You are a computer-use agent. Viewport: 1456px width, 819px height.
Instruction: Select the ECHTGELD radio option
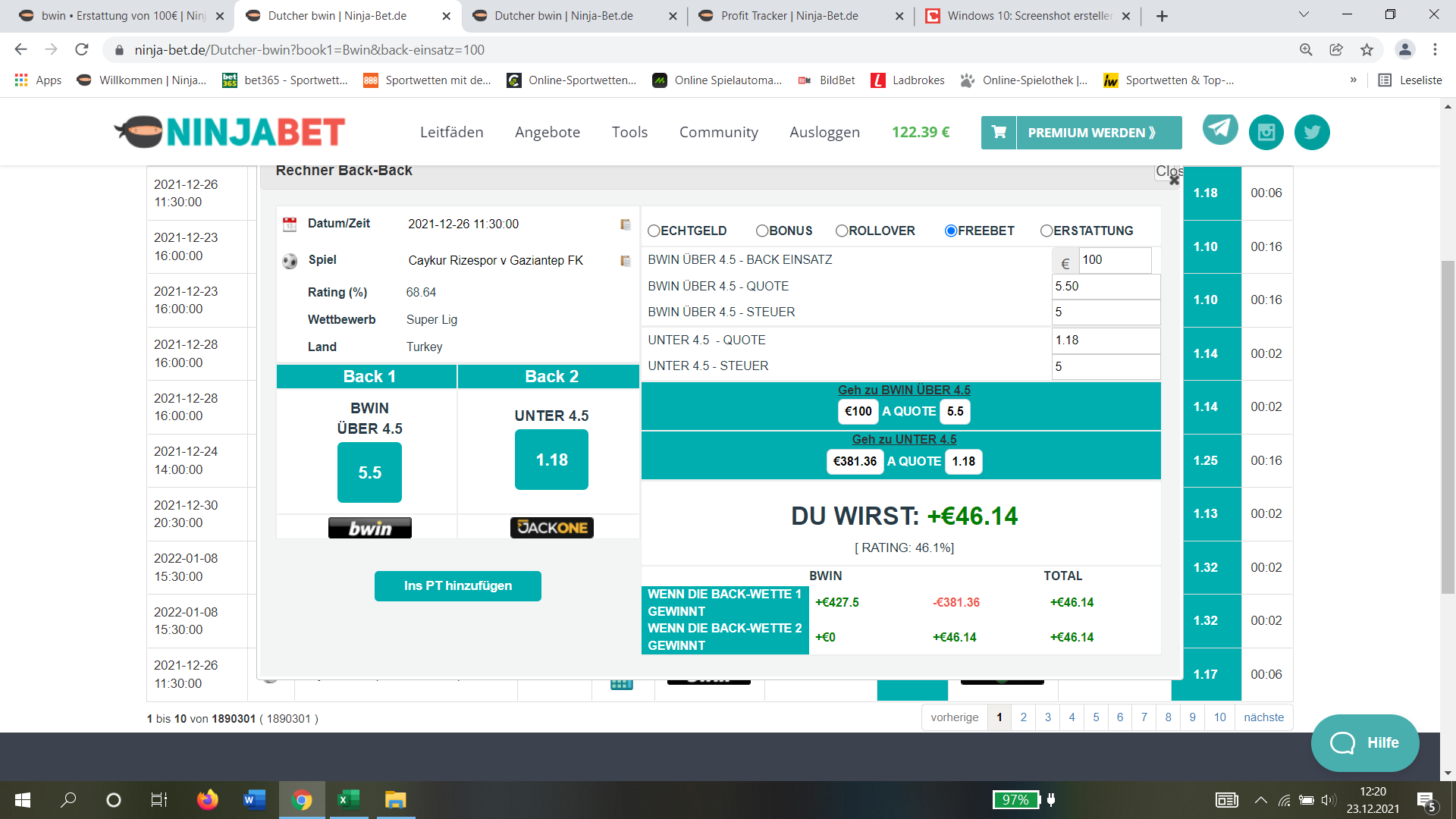tap(654, 231)
